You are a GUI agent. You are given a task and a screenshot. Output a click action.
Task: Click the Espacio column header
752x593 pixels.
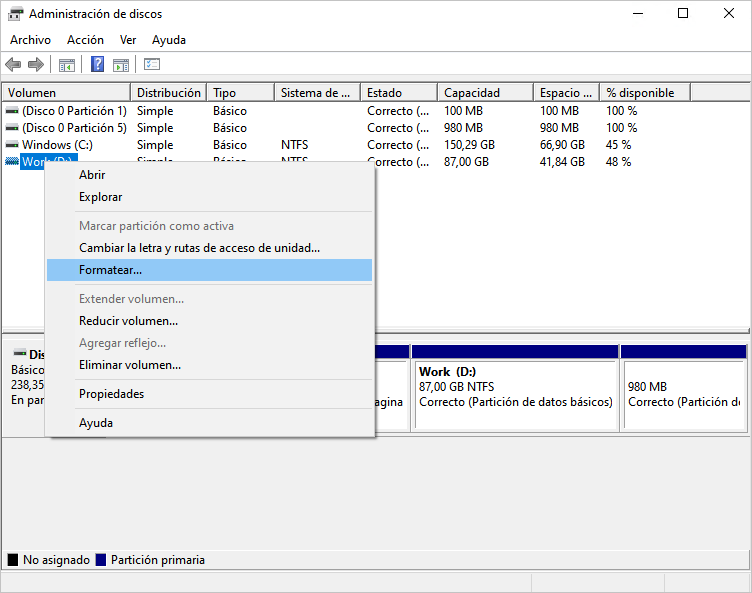click(x=563, y=93)
